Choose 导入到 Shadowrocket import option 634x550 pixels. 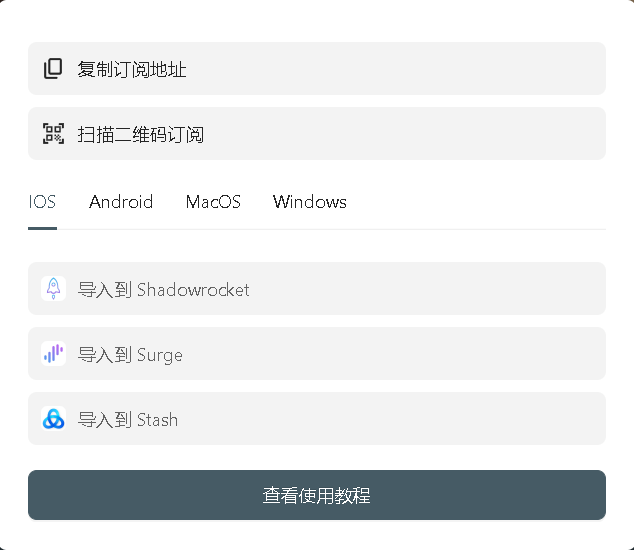click(x=317, y=288)
